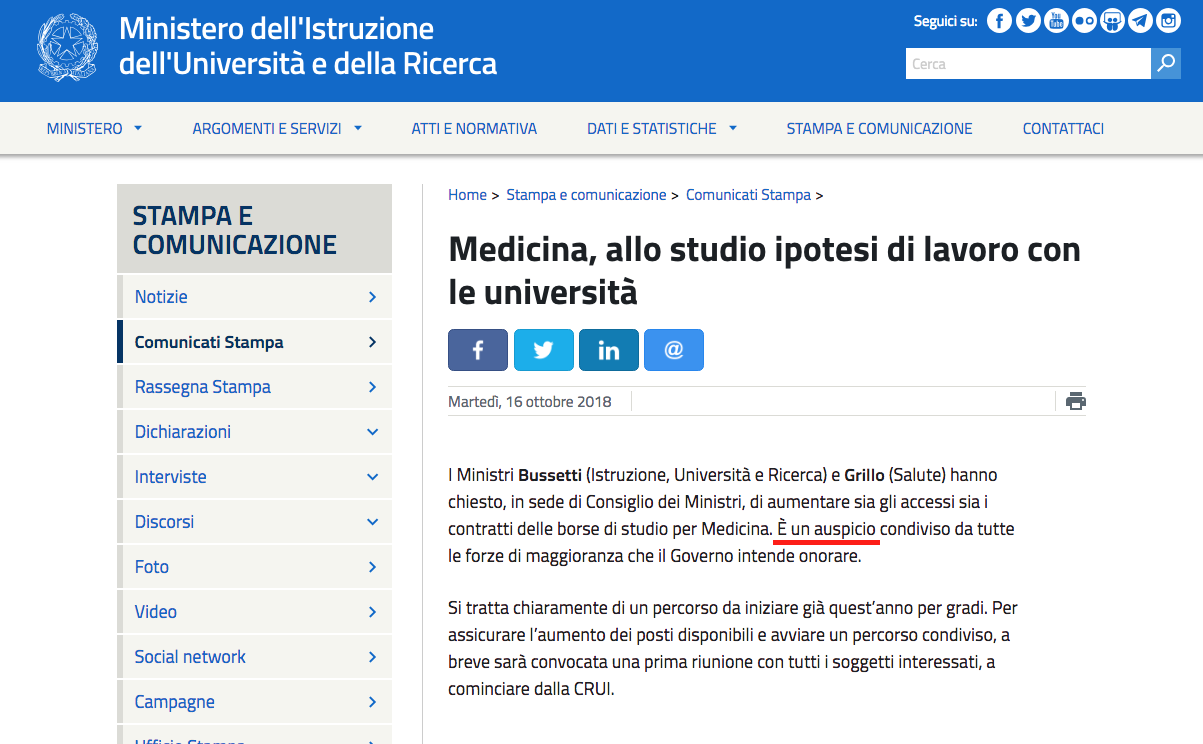Visit the Instagram profile icon in header

pyautogui.click(x=1168, y=21)
